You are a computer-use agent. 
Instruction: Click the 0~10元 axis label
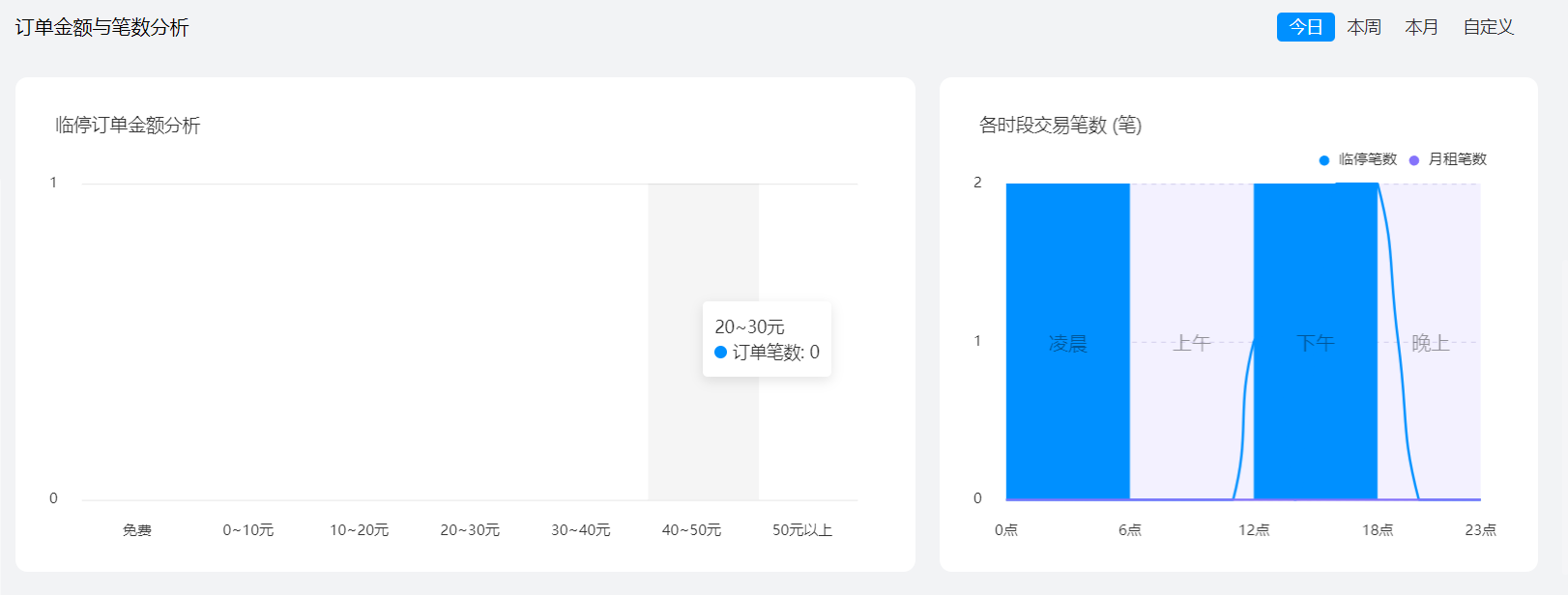pyautogui.click(x=248, y=530)
